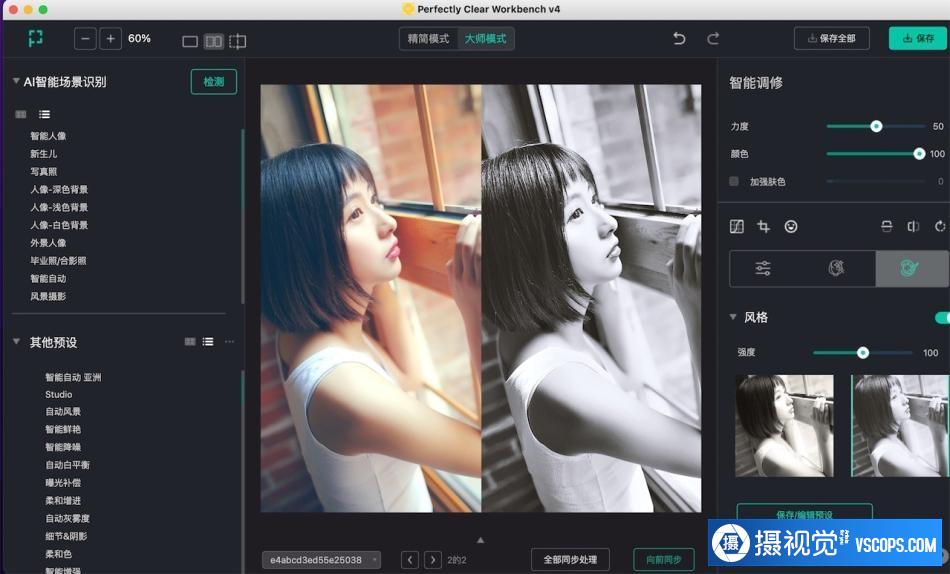Select the 毕业照/合影照 preset
Viewport: 950px width, 574px height.
pos(58,261)
